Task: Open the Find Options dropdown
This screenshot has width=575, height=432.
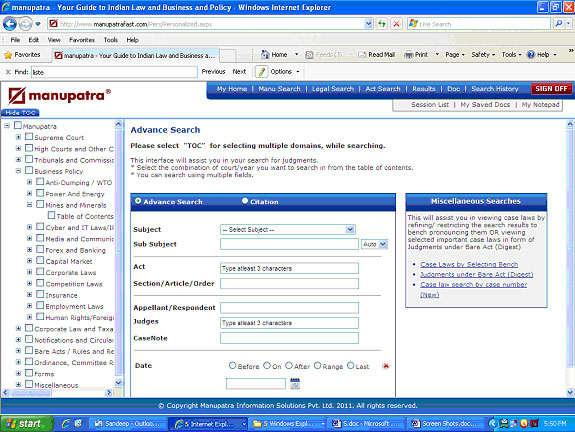Action: tap(285, 72)
